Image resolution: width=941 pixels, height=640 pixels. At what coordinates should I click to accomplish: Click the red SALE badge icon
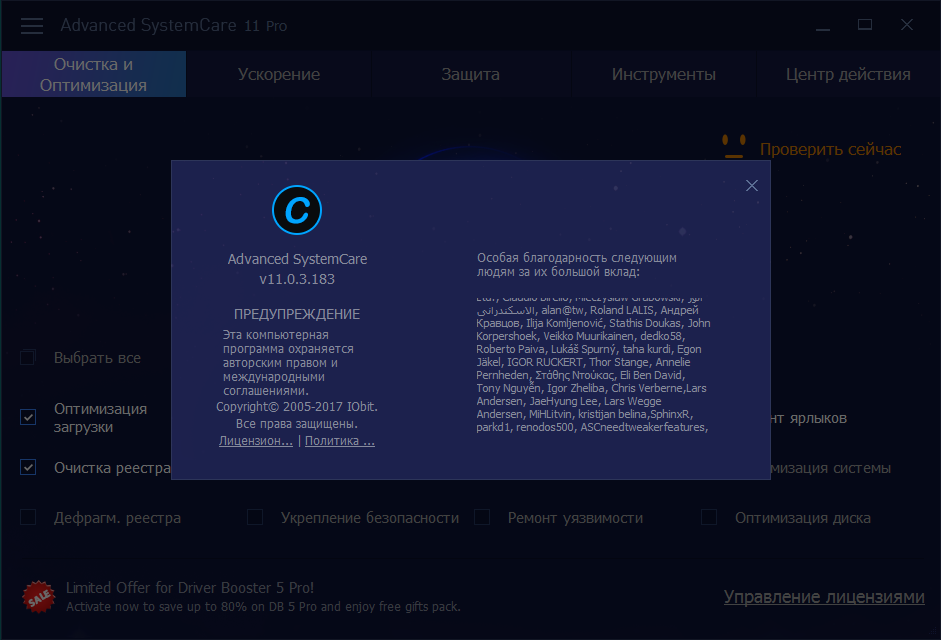point(38,597)
